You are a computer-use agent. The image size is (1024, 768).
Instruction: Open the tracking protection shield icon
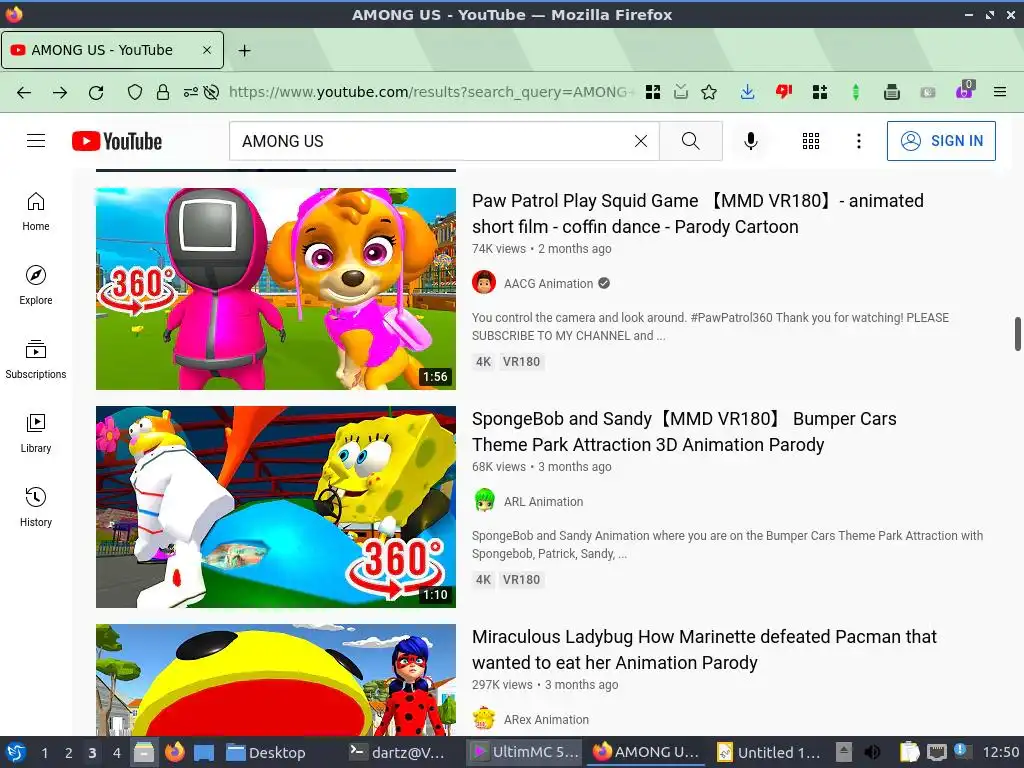click(x=135, y=92)
